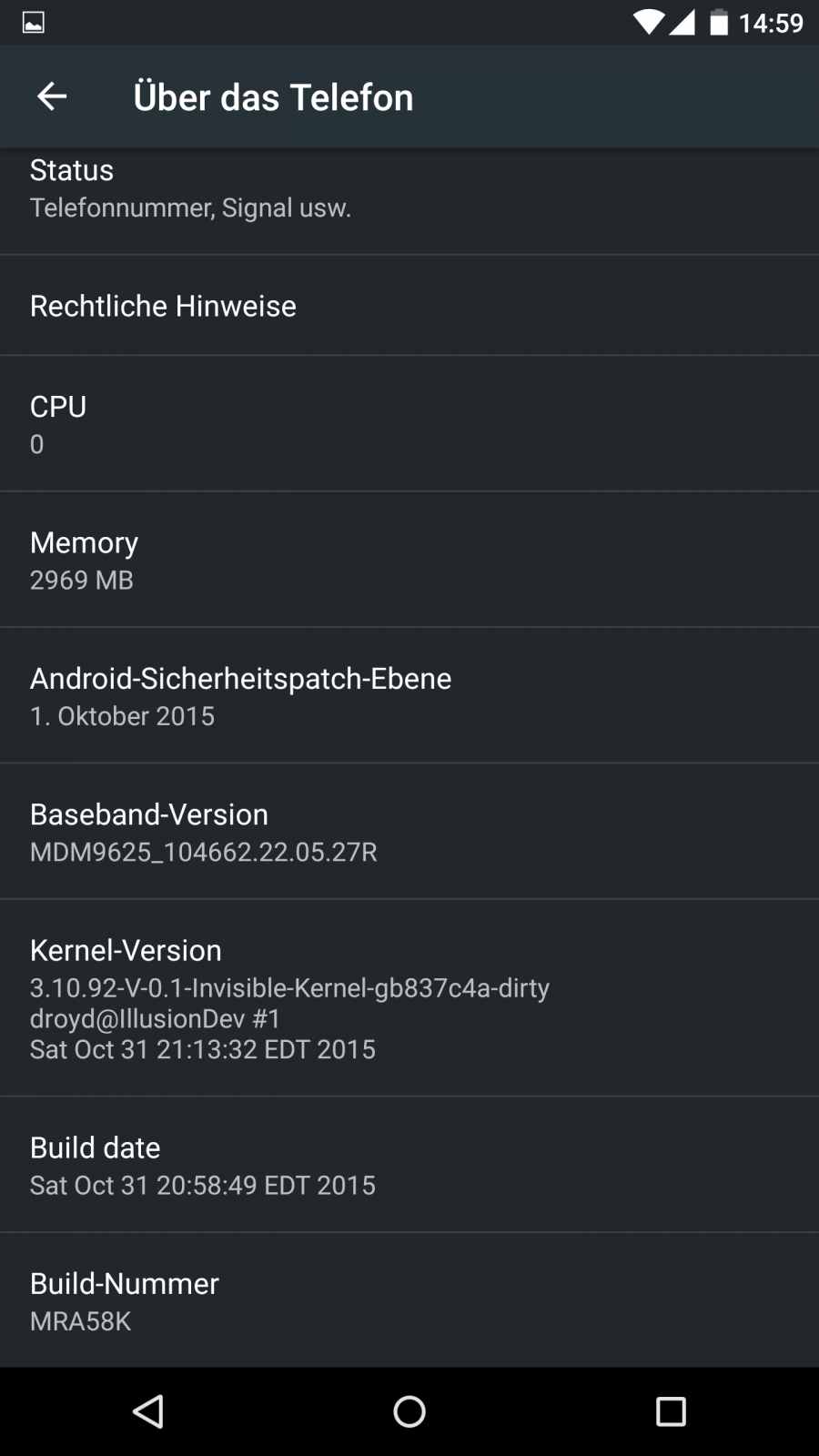Tap the 14:59 clock in status bar
This screenshot has height=1456, width=819.
coord(771,23)
